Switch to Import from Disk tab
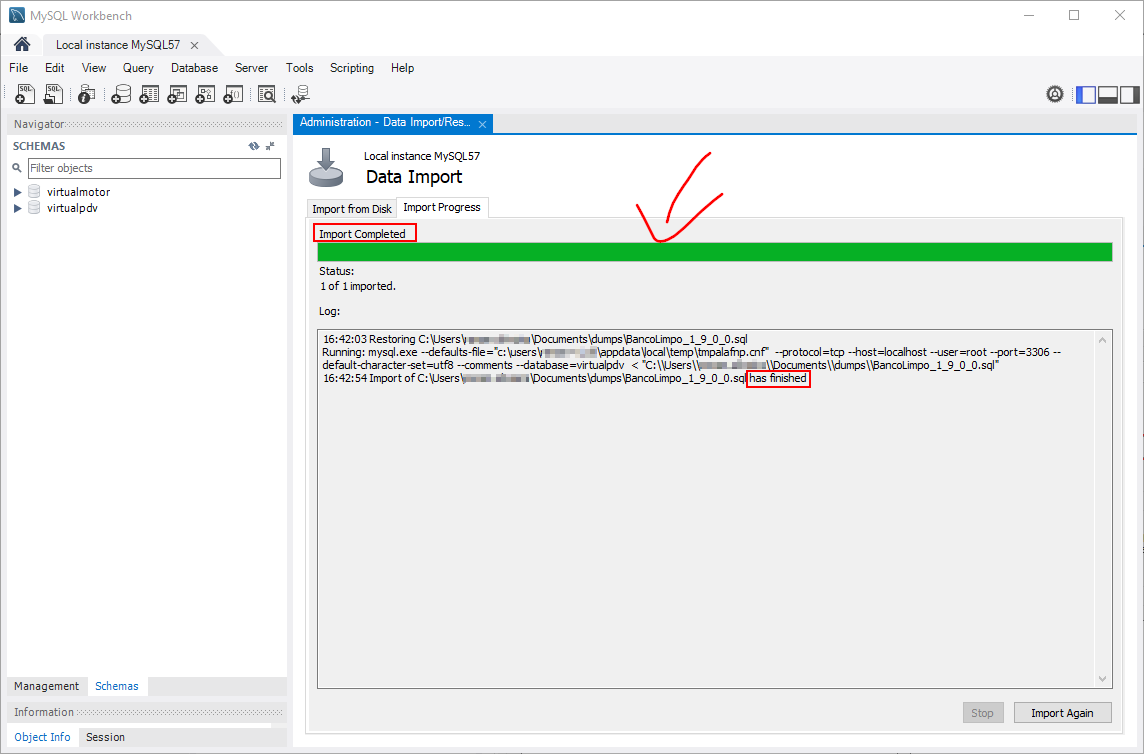1144x754 pixels. click(x=352, y=209)
